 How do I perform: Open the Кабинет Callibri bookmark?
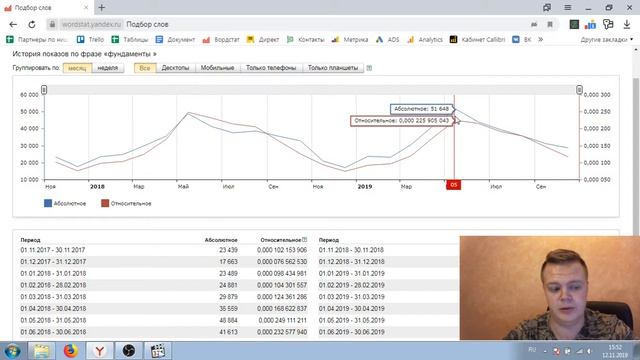[478, 40]
